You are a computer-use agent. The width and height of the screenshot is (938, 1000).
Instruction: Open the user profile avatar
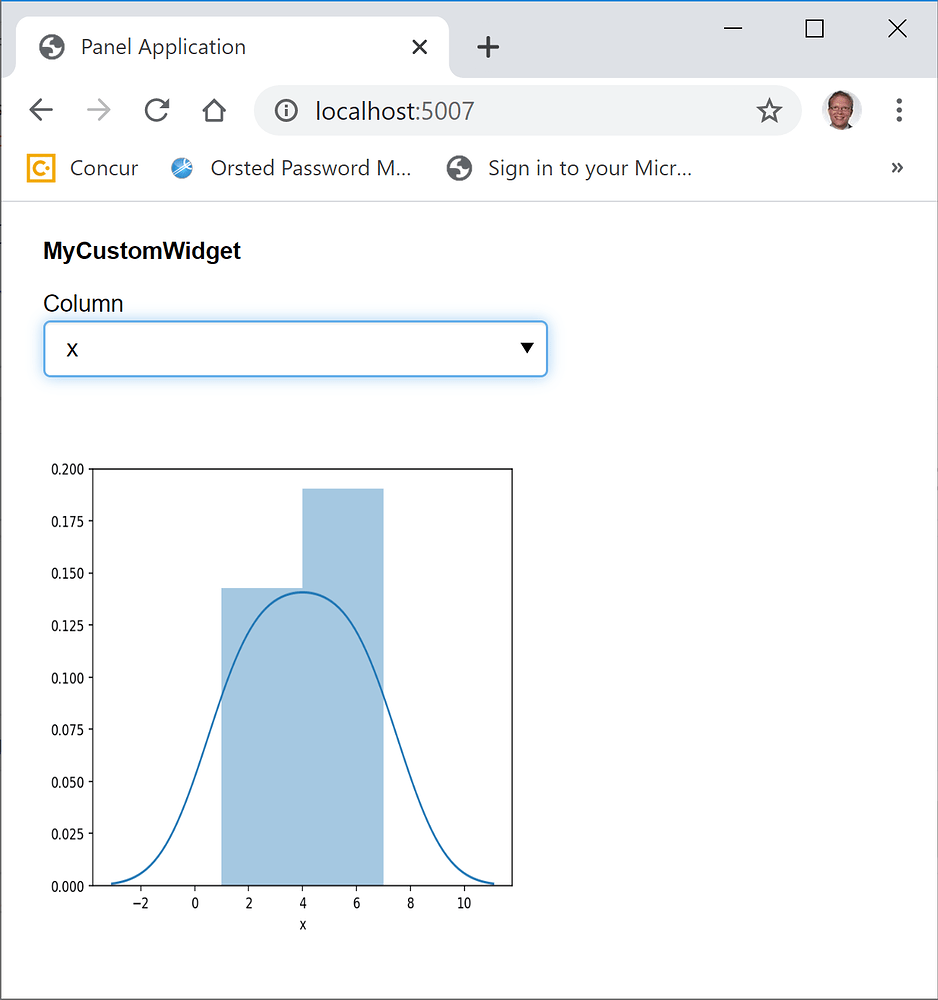[x=841, y=110]
